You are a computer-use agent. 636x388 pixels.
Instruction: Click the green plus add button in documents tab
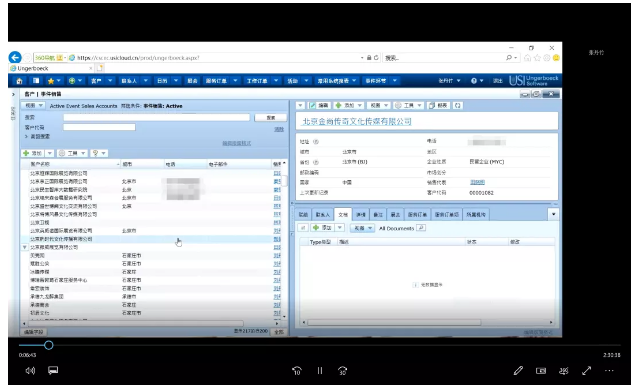point(322,228)
